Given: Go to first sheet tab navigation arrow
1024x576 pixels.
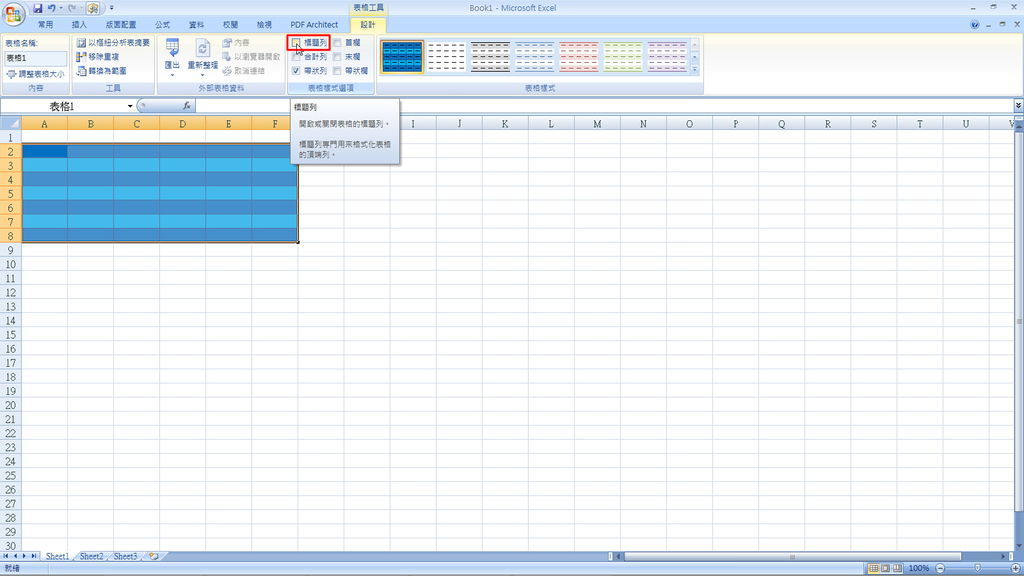Looking at the screenshot, I should pyautogui.click(x=6, y=556).
